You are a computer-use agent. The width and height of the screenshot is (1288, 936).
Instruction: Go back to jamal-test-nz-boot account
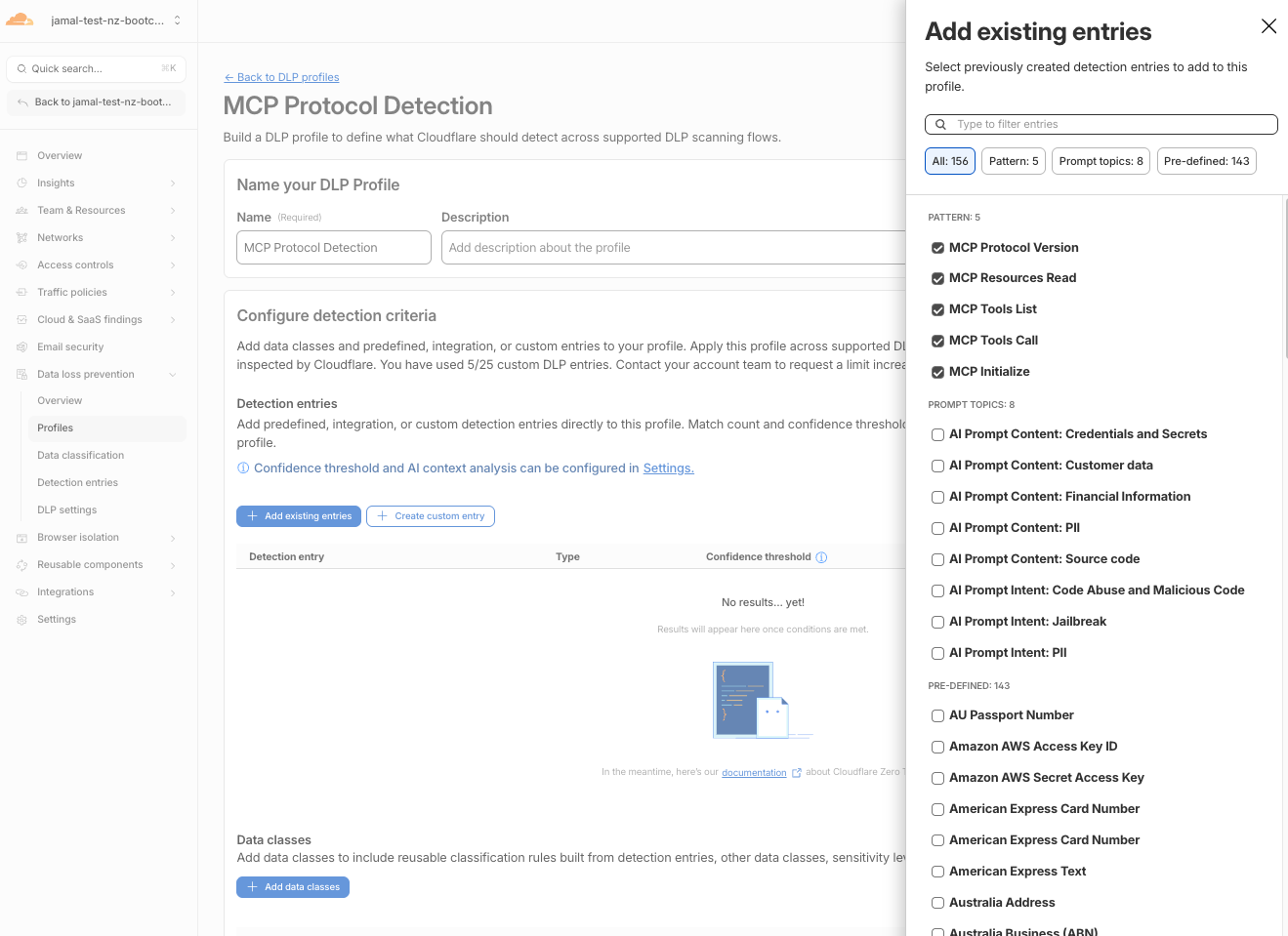point(96,102)
